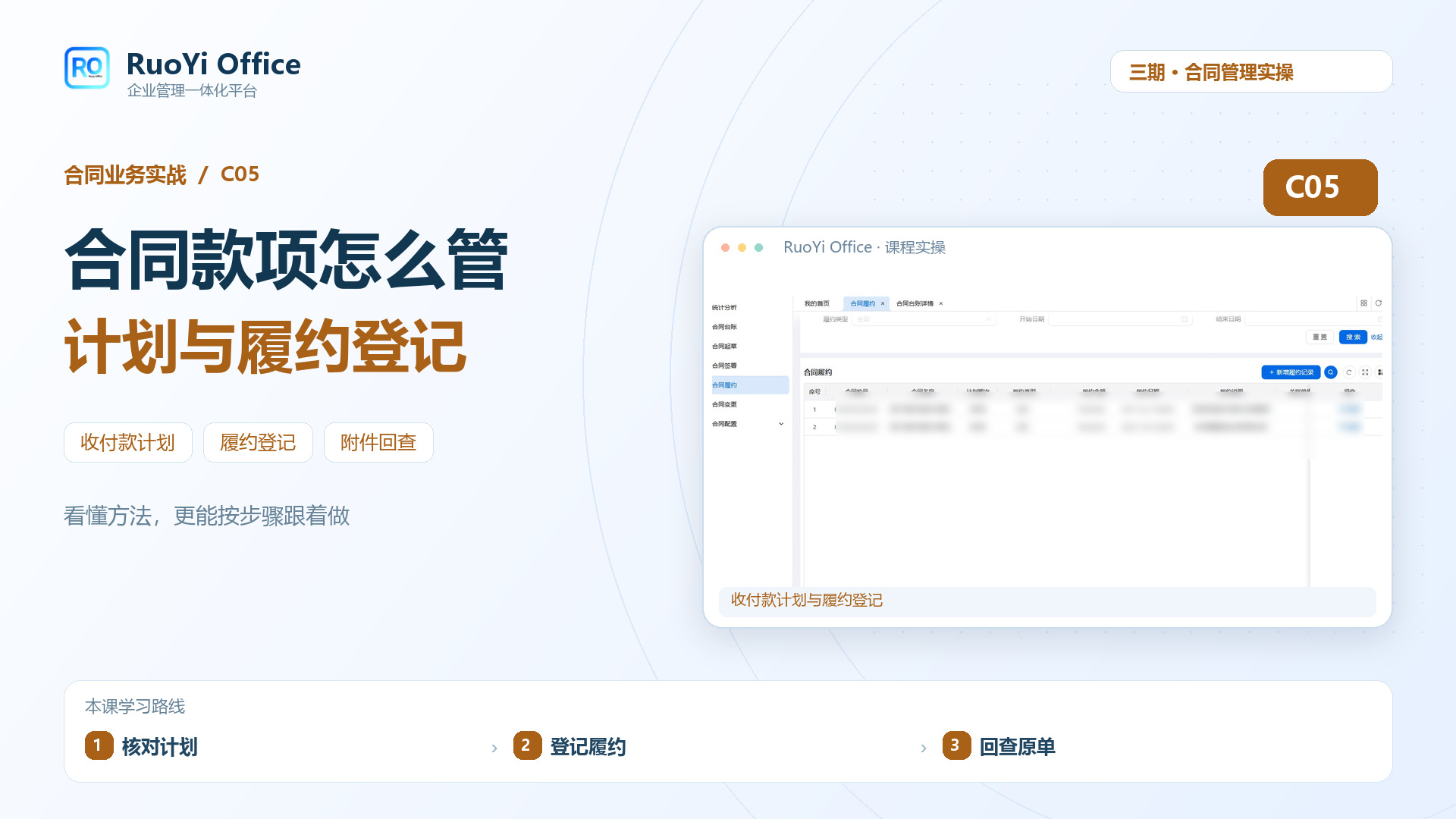
Task: Open 合同起草 in the sidebar
Action: [724, 347]
